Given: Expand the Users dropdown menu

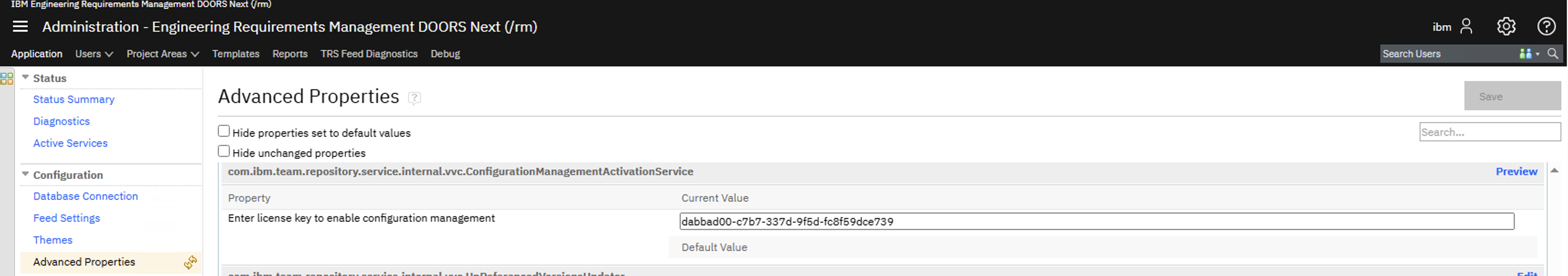Looking at the screenshot, I should [94, 53].
